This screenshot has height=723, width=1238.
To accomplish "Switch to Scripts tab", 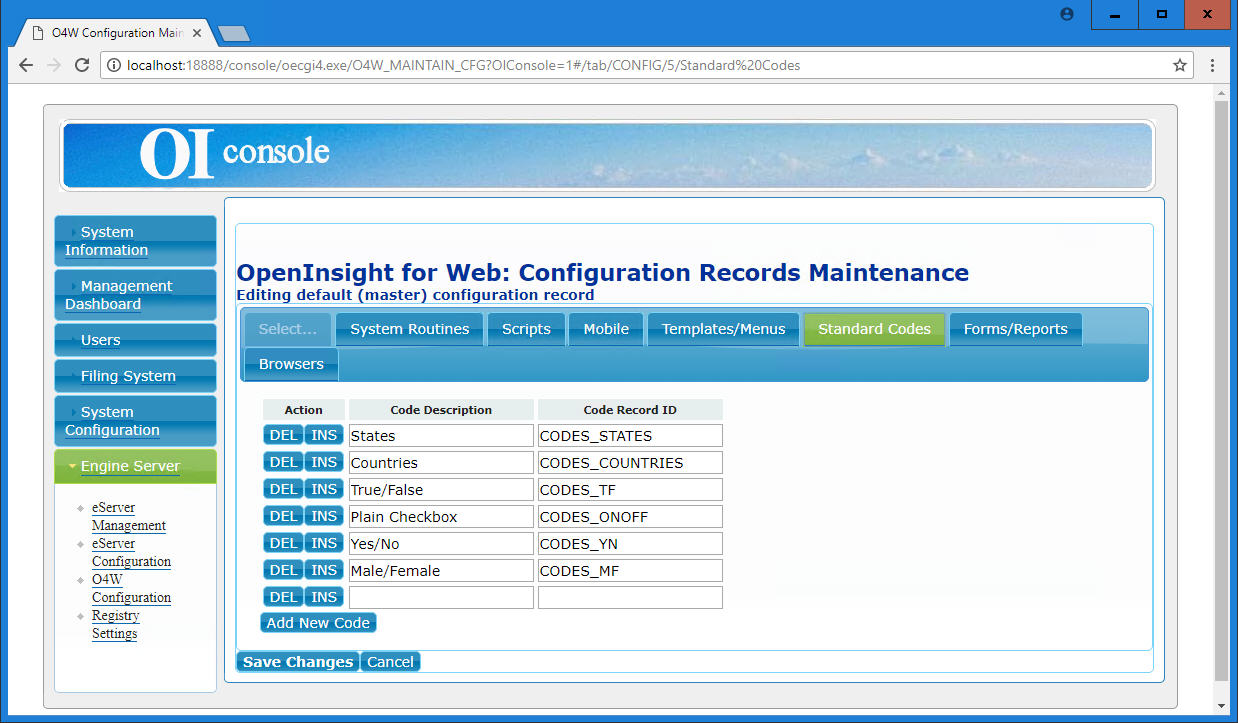I will click(x=526, y=329).
